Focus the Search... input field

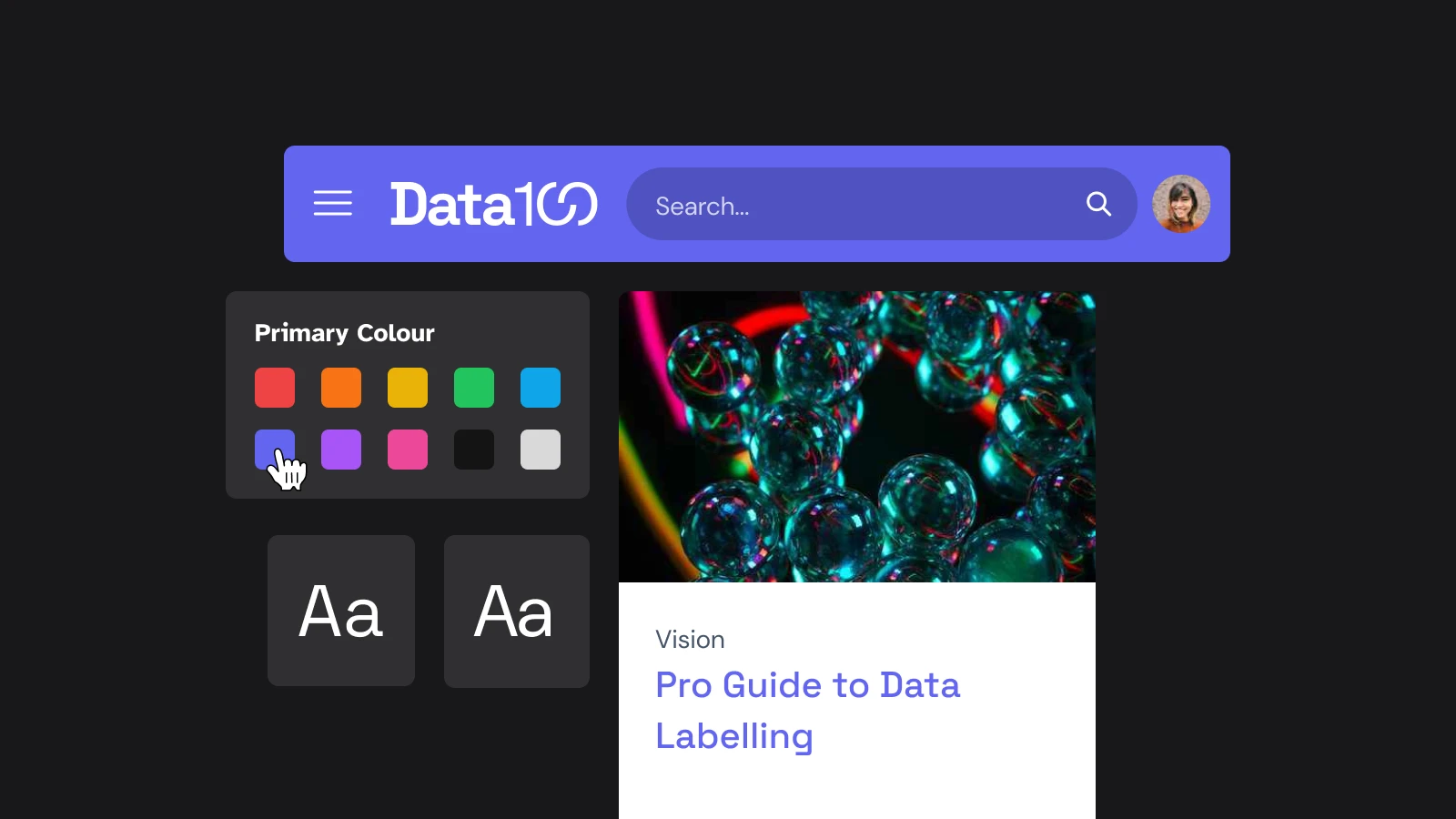[881, 204]
